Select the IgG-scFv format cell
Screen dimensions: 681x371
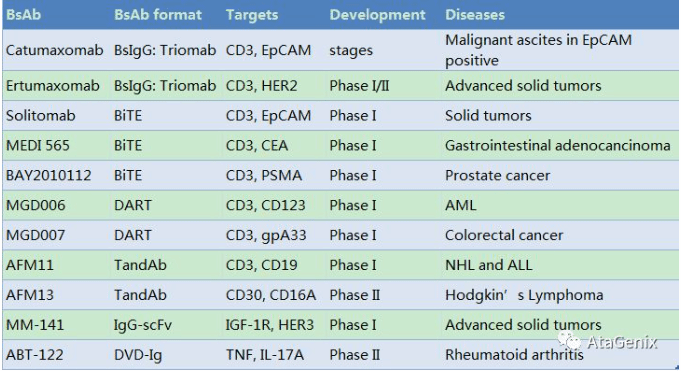click(x=143, y=325)
